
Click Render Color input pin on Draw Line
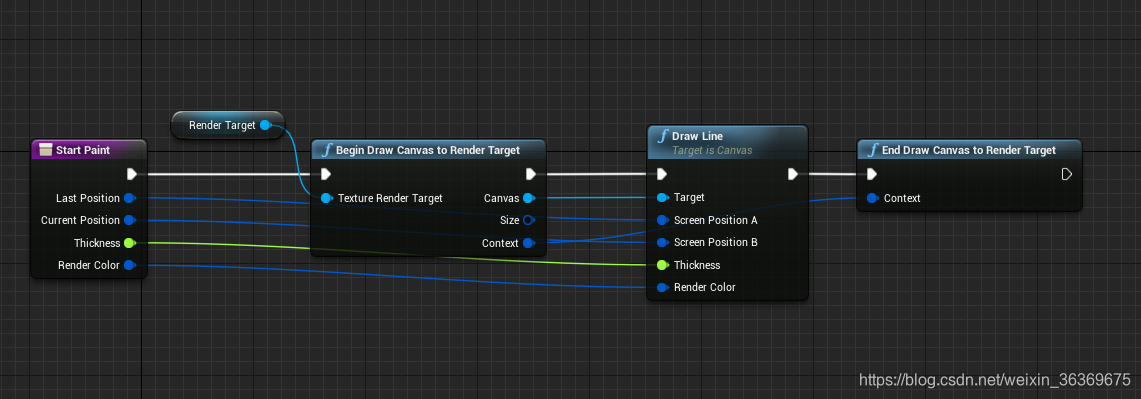point(662,287)
